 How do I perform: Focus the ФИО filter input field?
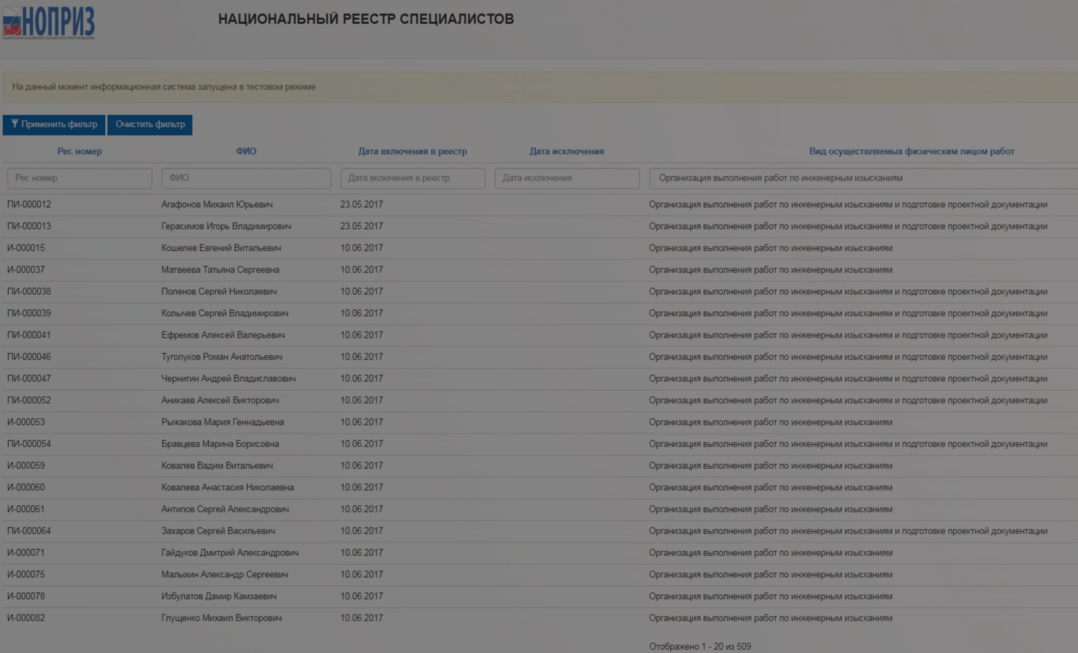click(x=246, y=178)
